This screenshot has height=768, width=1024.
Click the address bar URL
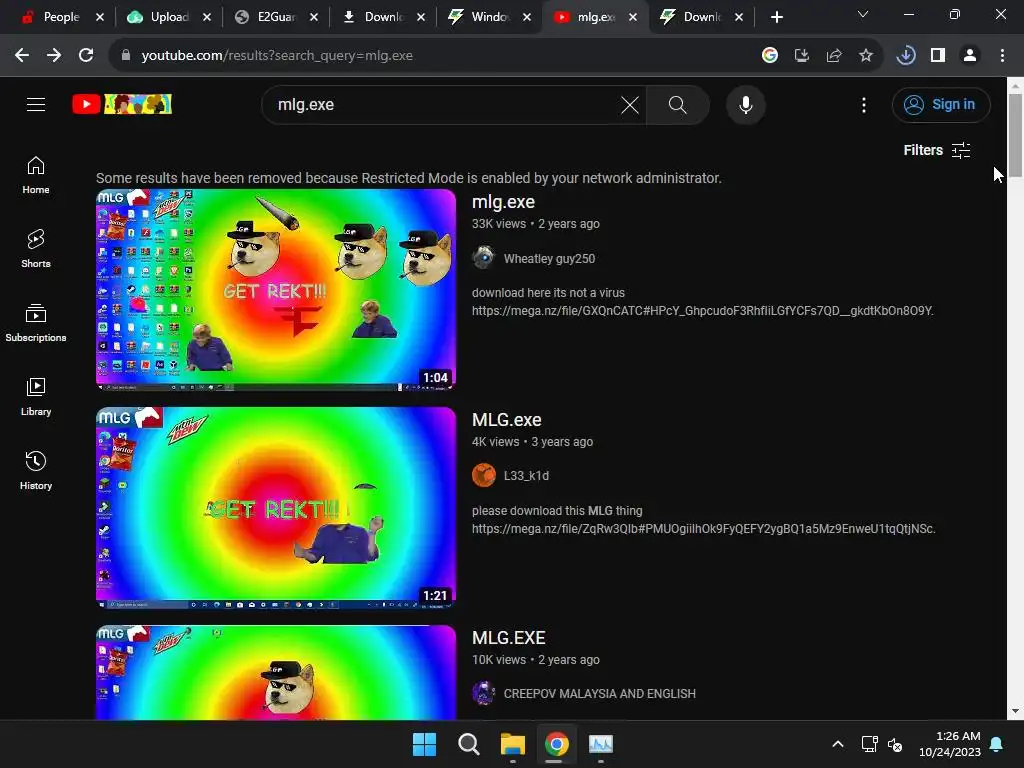click(277, 56)
